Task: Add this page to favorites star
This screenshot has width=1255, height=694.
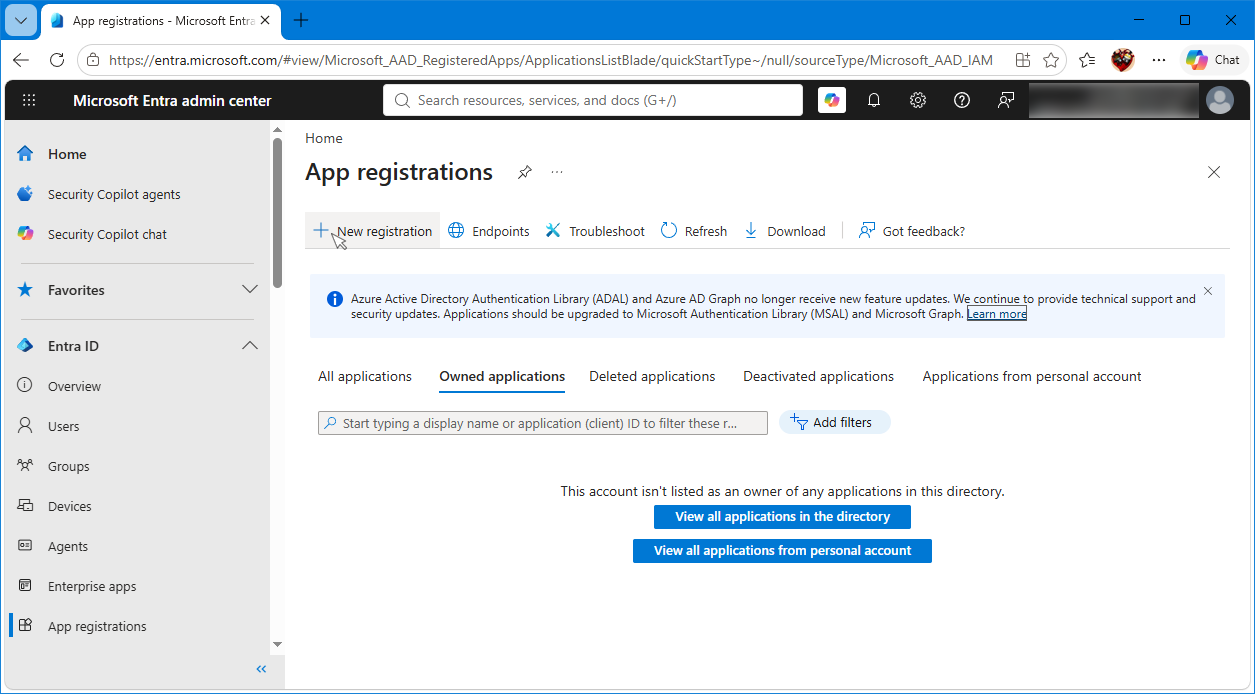Action: pos(1051,60)
